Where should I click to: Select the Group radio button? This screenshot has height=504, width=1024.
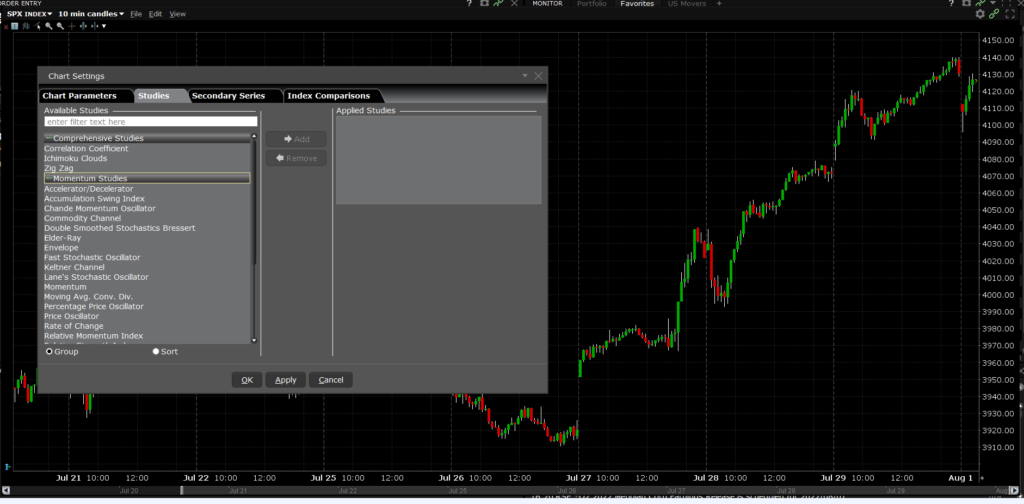[50, 352]
